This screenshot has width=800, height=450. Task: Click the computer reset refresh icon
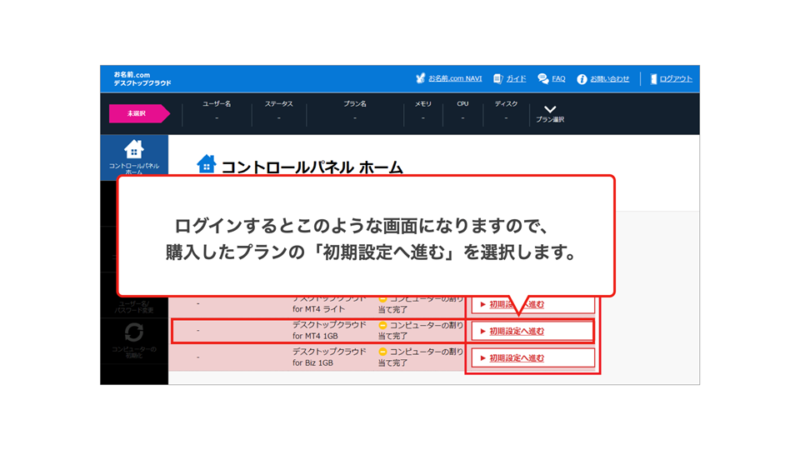tap(134, 333)
